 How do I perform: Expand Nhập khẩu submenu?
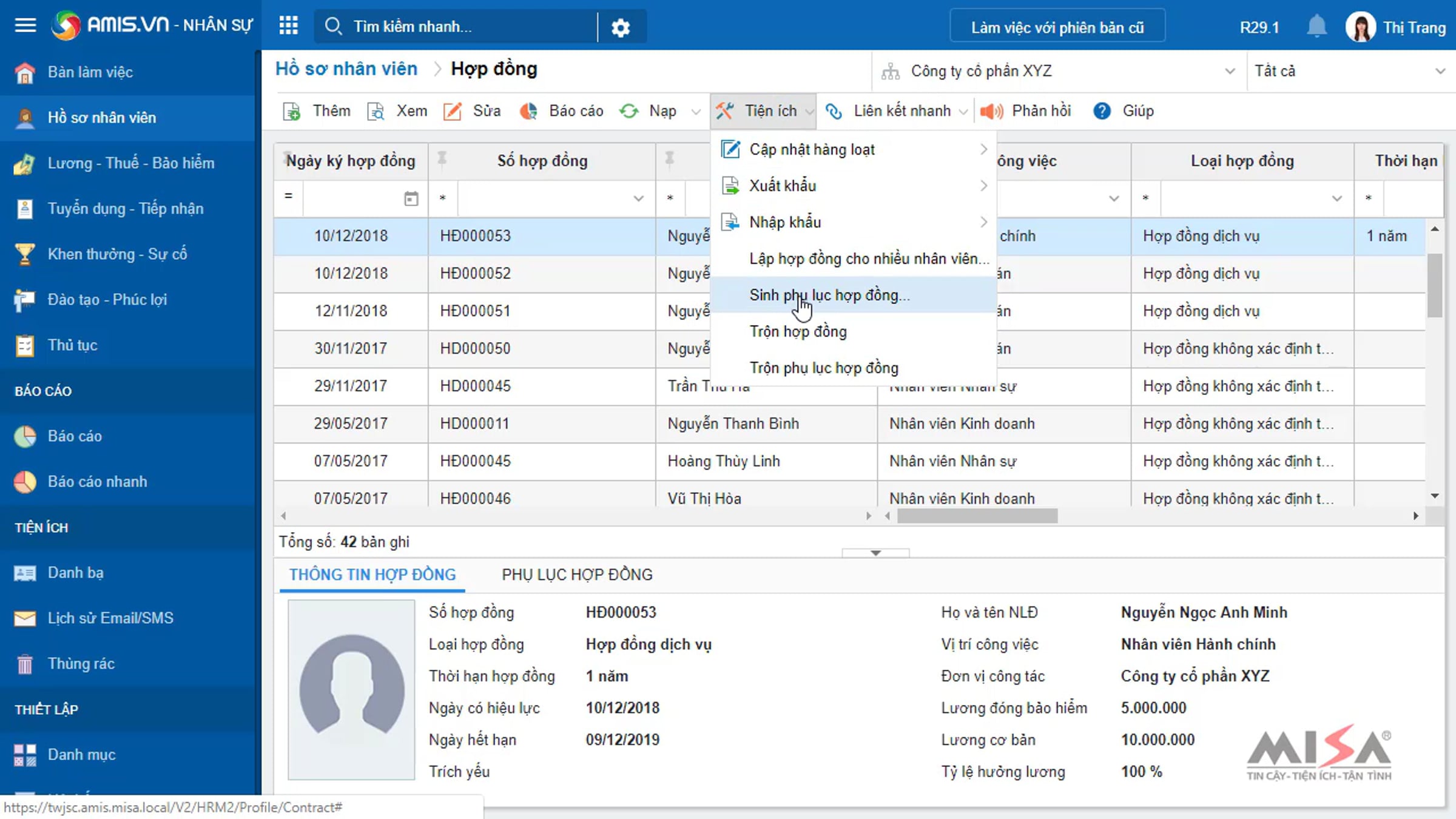point(854,222)
